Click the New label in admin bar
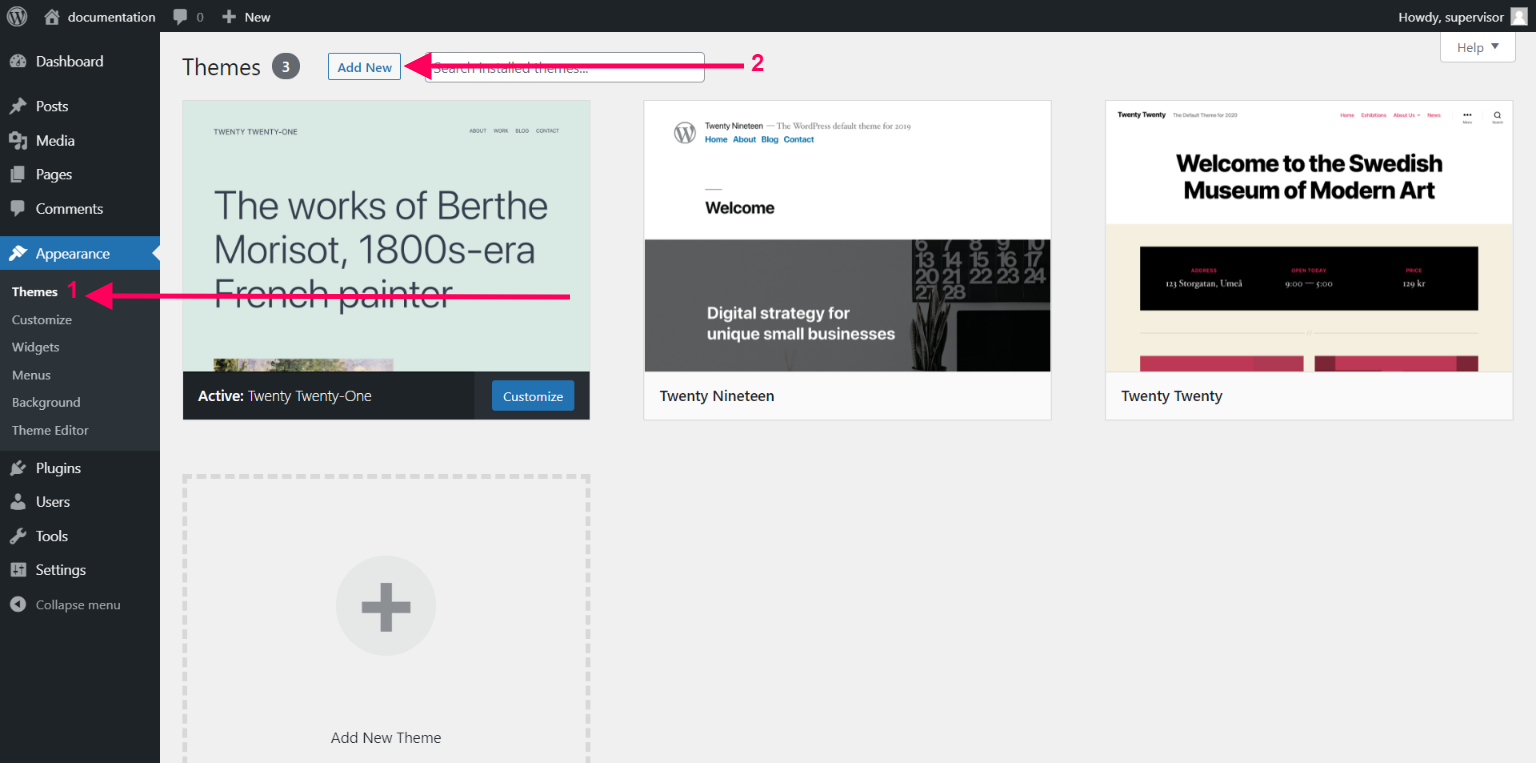This screenshot has height=763, width=1536. [257, 17]
